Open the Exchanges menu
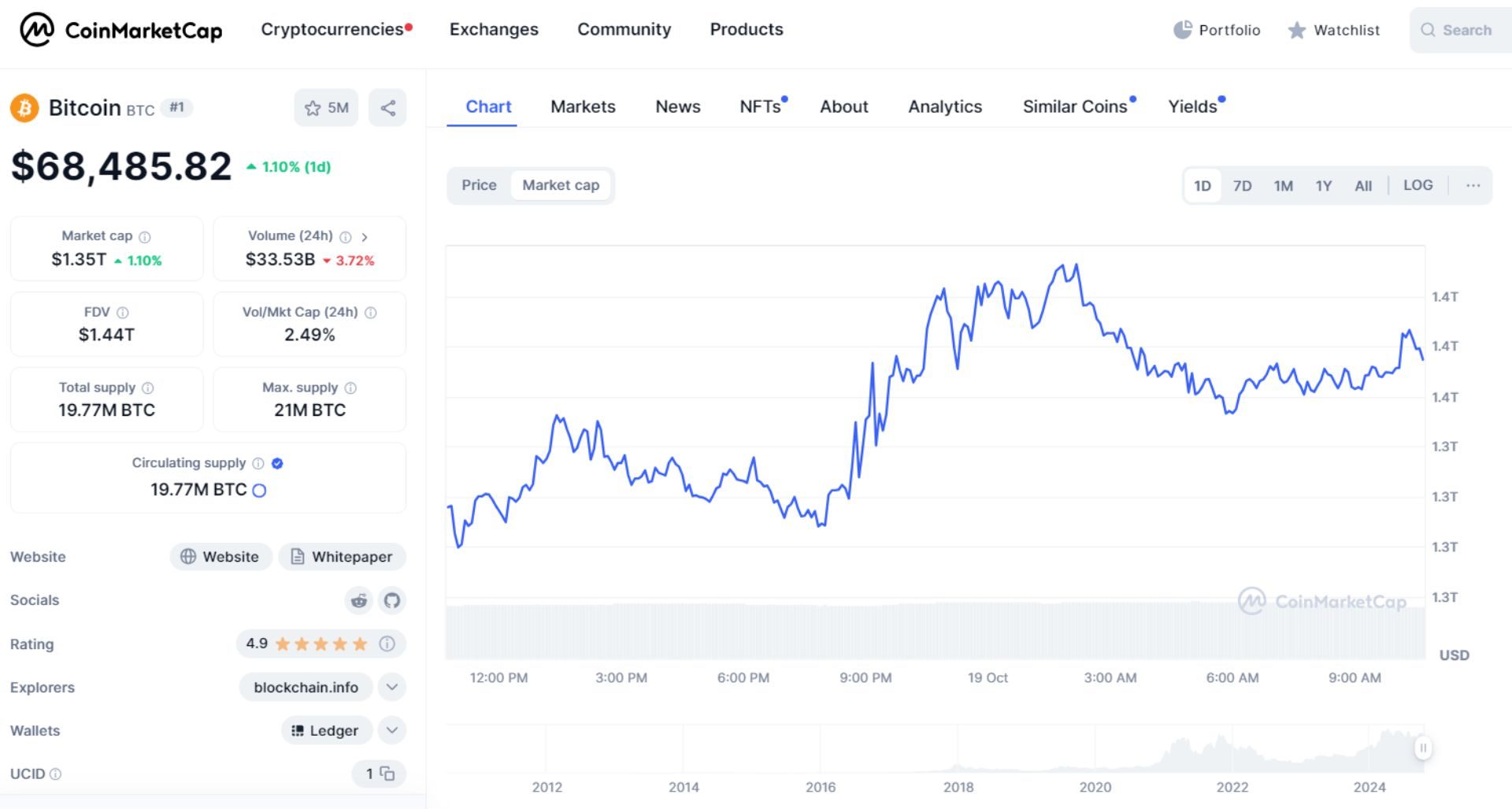 494,29
